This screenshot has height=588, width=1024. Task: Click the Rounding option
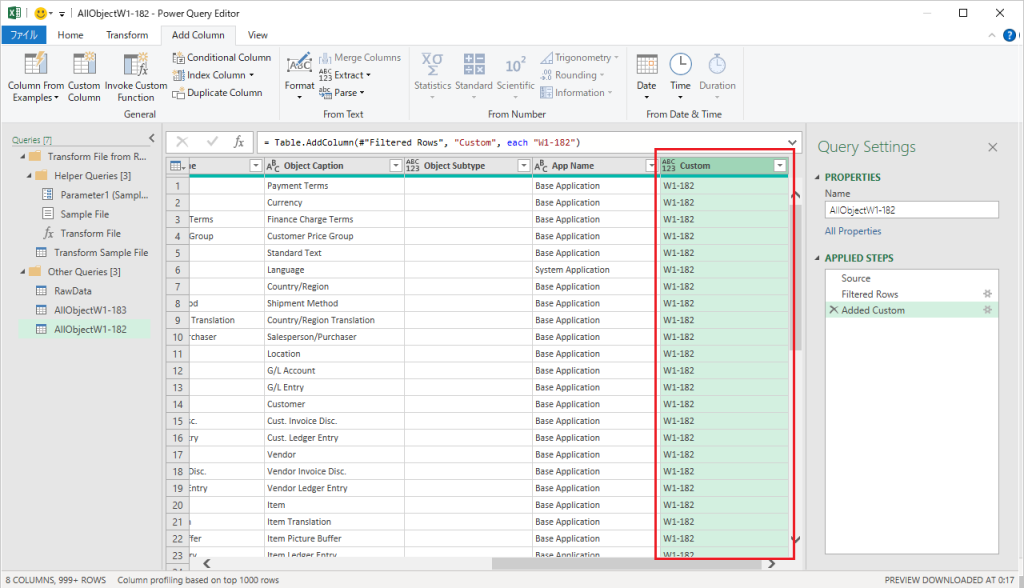[572, 75]
